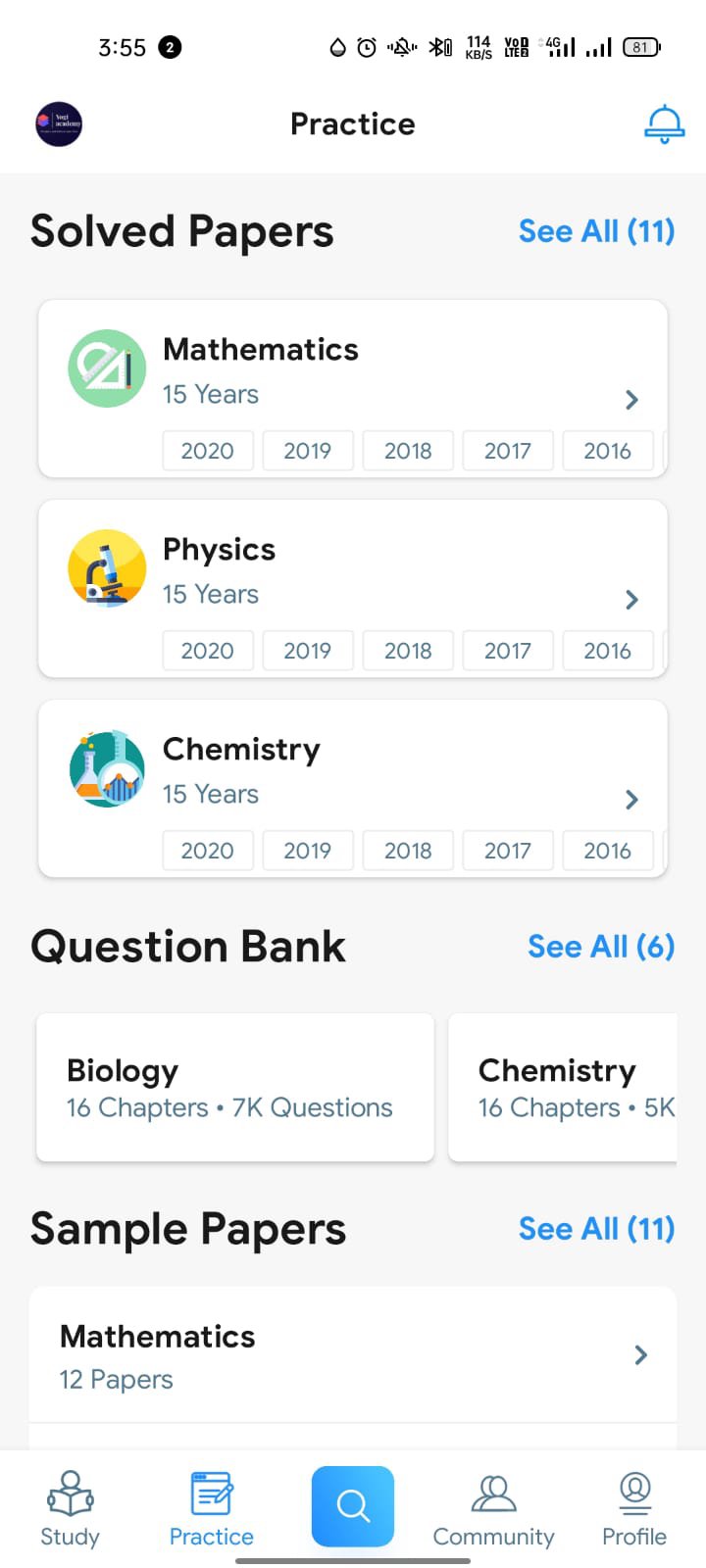Tap the Mathematics ruler subject icon
Viewport: 706px width, 1568px height.
[107, 368]
